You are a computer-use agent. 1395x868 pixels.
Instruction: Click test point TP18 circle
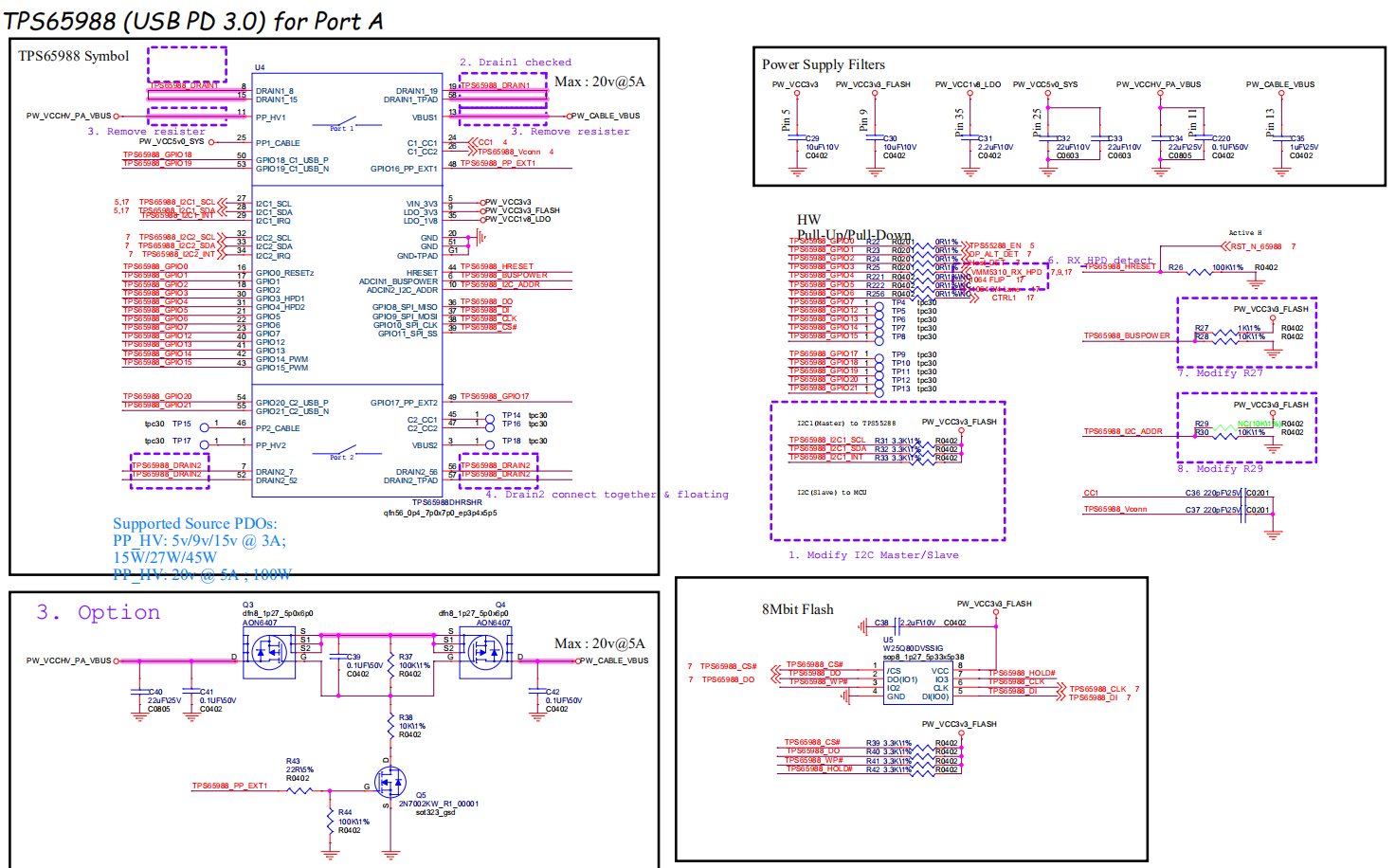point(490,443)
